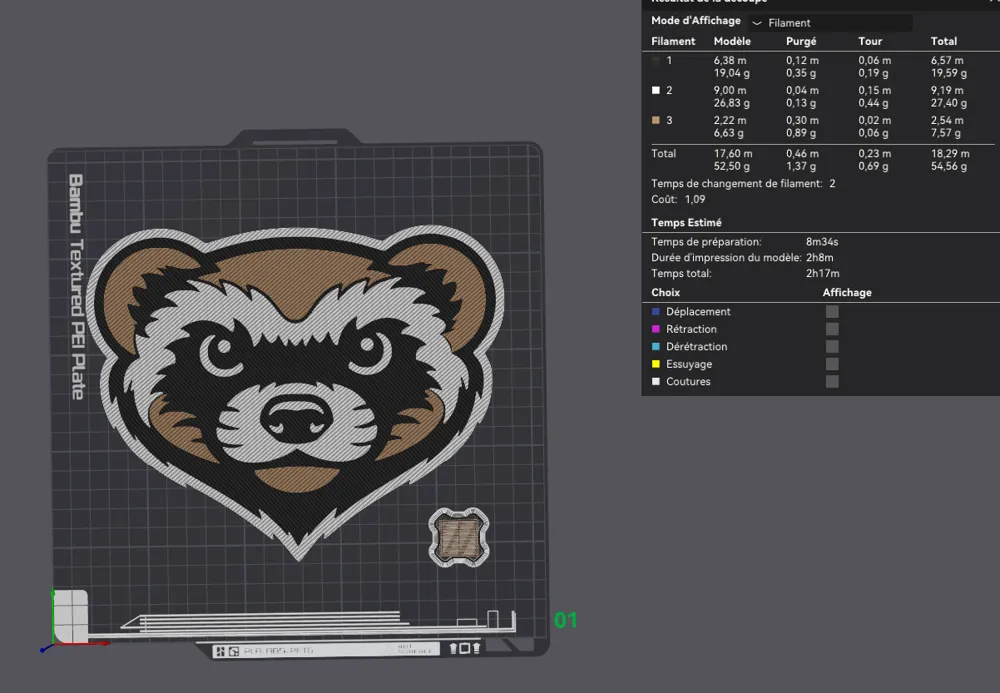This screenshot has height=693, width=1000.
Task: Toggle the Essuyage display checkbox
Action: 832,364
